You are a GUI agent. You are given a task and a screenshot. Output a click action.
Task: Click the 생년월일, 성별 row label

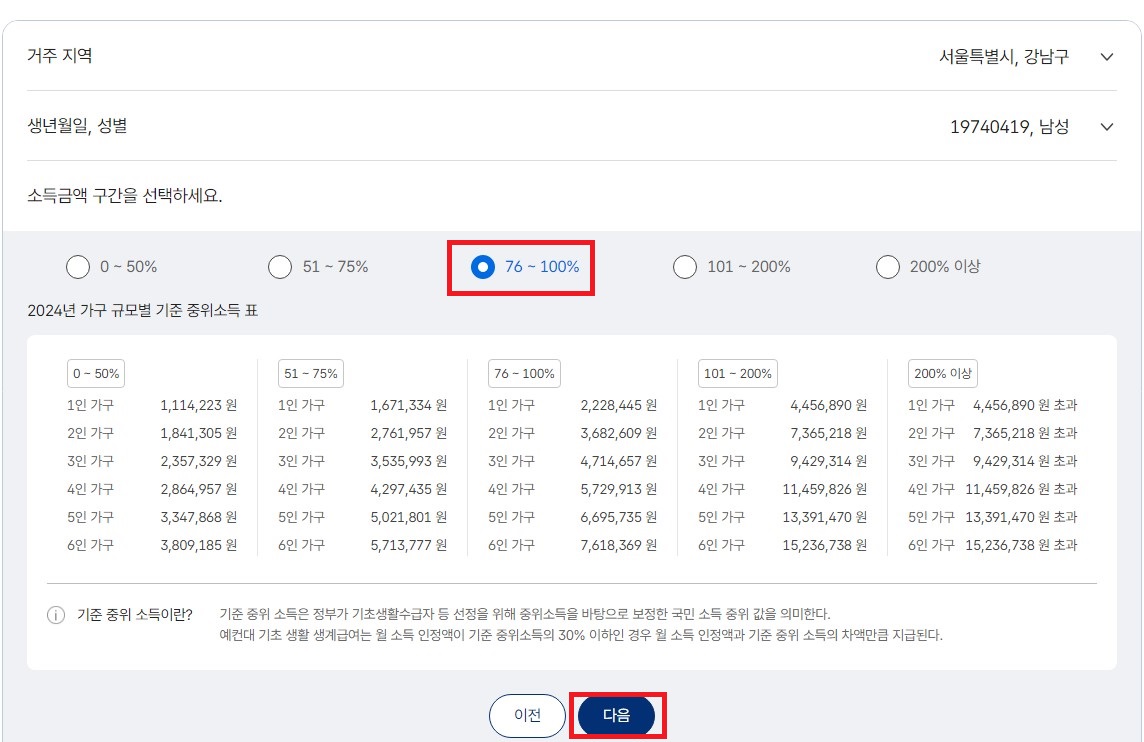77,126
